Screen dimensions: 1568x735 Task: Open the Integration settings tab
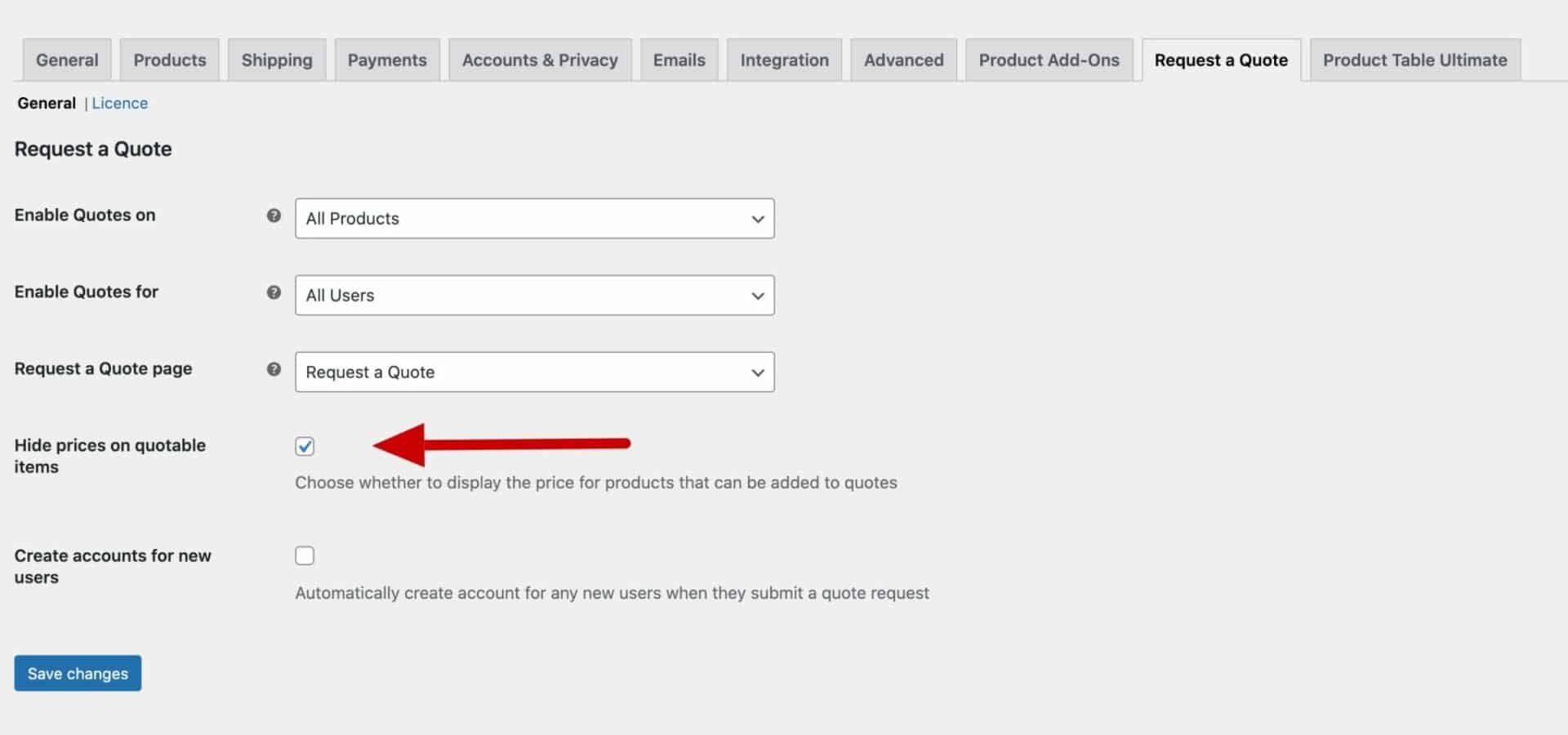tap(784, 59)
